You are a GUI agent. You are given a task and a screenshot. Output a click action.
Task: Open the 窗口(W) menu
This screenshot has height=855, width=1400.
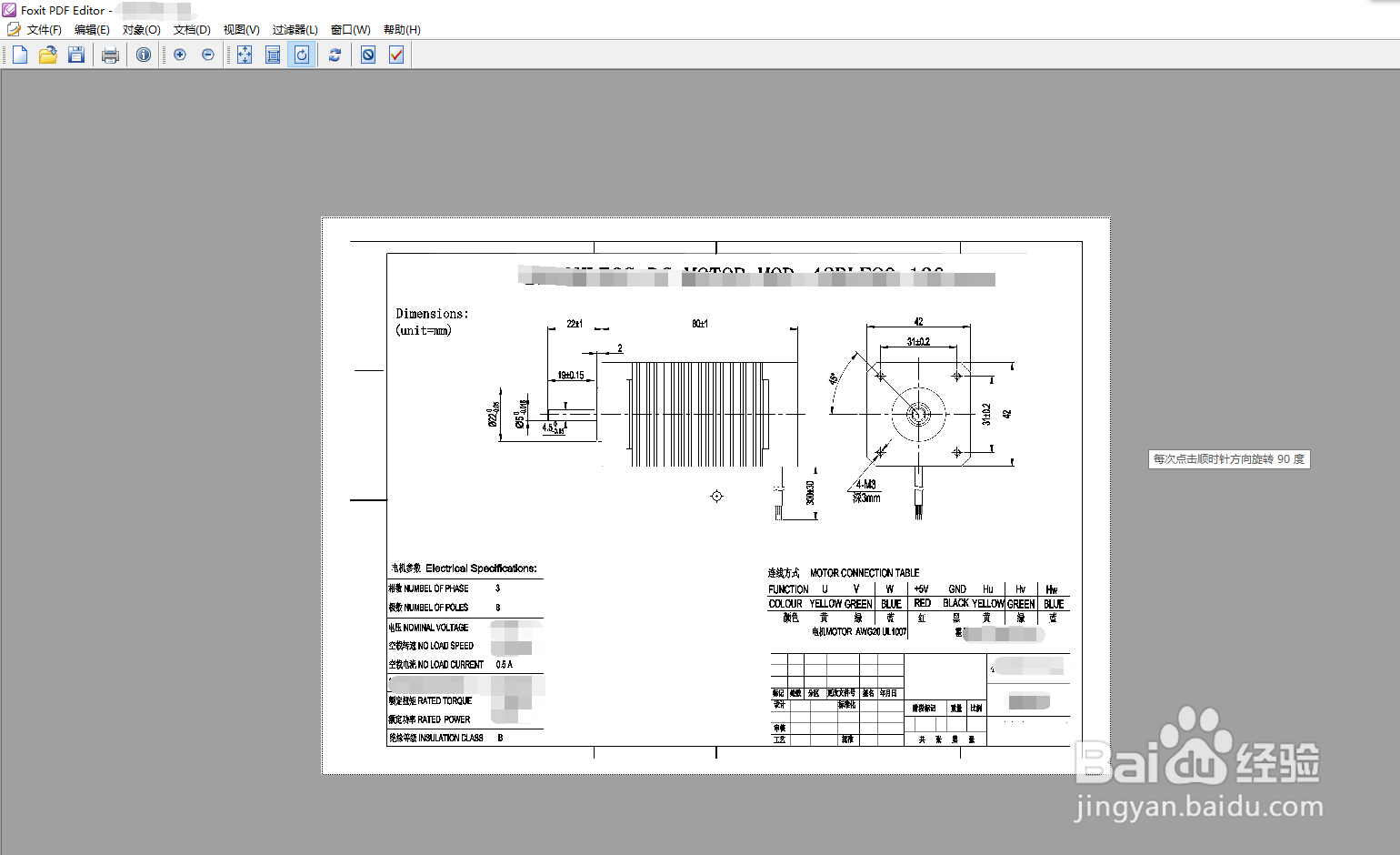pos(351,30)
